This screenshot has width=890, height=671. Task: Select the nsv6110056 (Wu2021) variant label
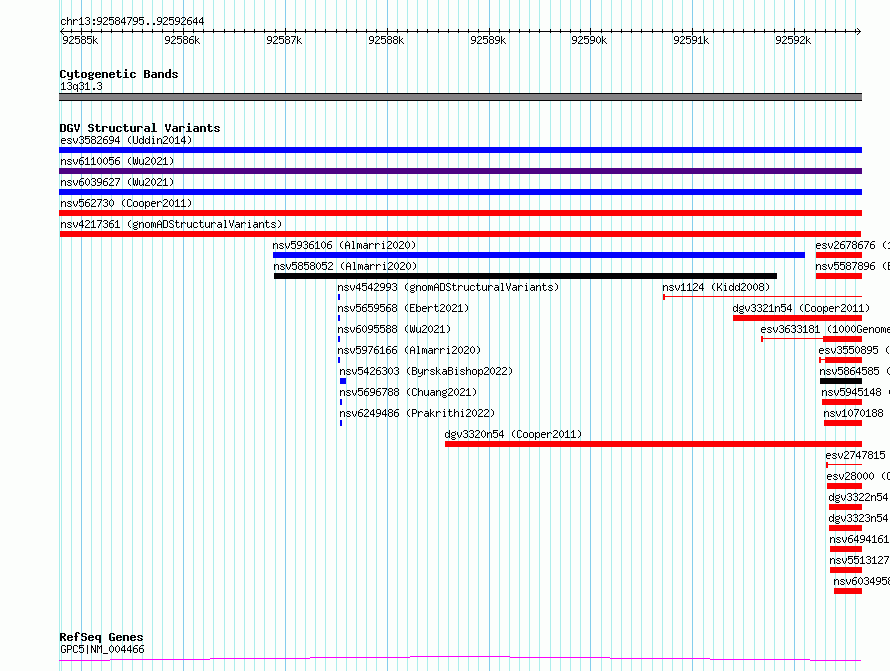pos(117,161)
